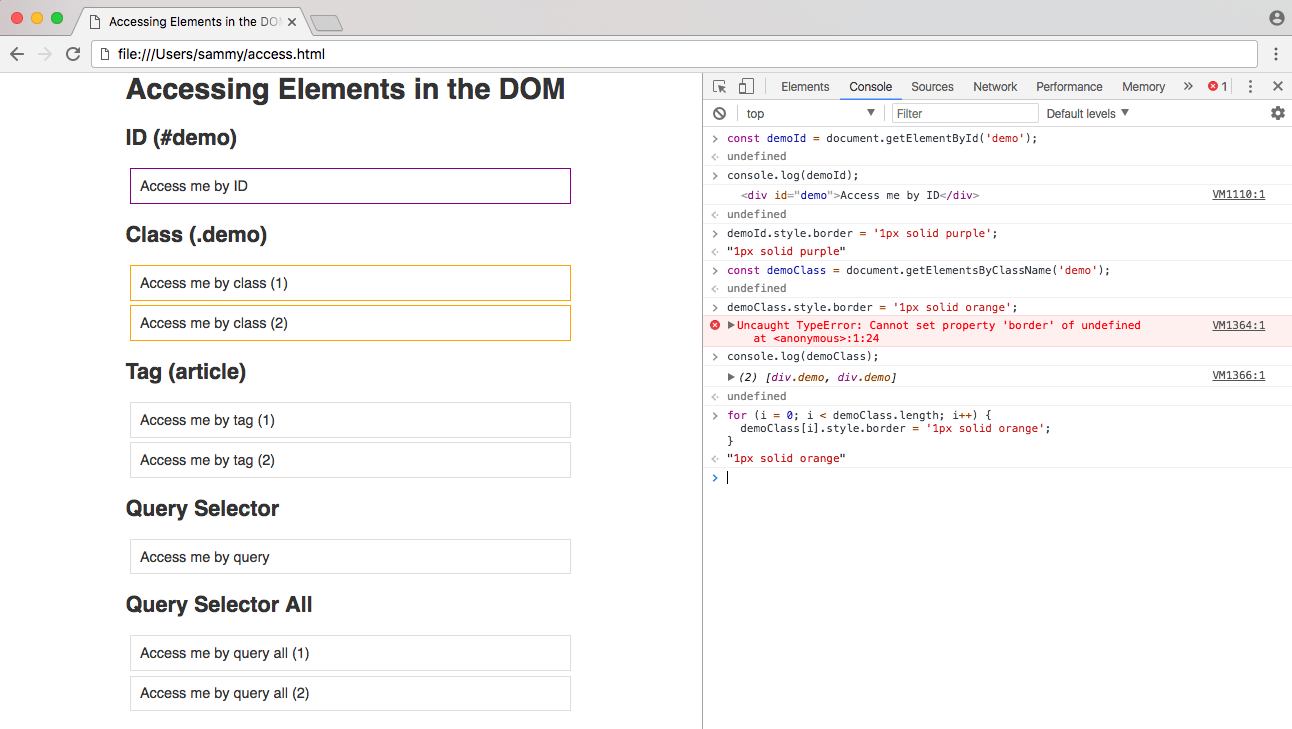Viewport: 1292px width, 729px height.
Task: Expand the logged demoClass array entry
Action: pyautogui.click(x=731, y=376)
